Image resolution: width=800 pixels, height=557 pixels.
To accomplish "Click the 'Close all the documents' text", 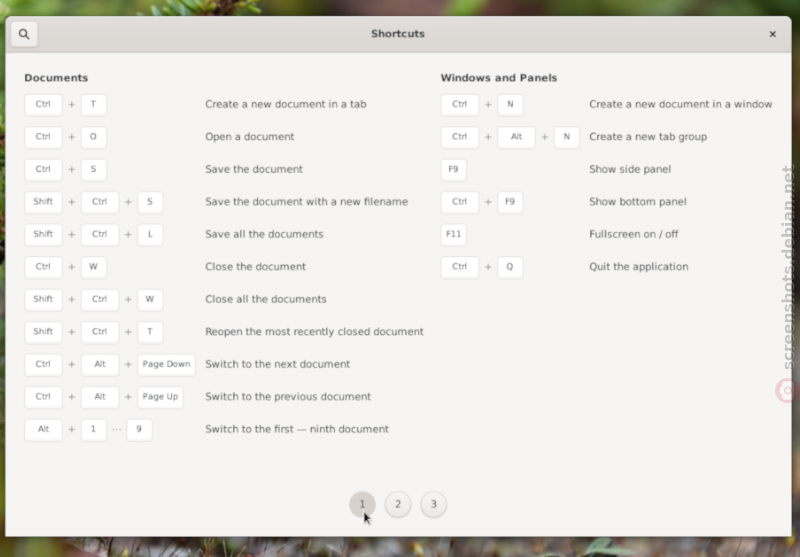I will coord(266,299).
